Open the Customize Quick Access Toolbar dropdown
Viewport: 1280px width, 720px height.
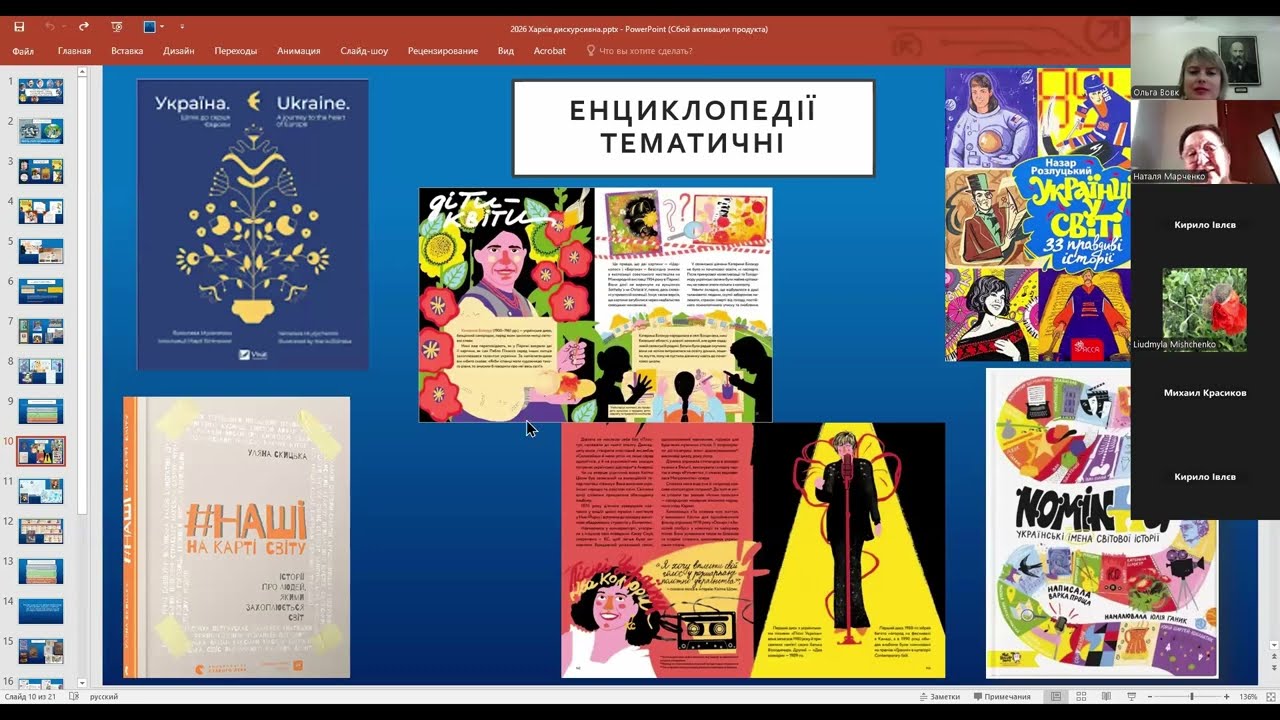pyautogui.click(x=182, y=27)
